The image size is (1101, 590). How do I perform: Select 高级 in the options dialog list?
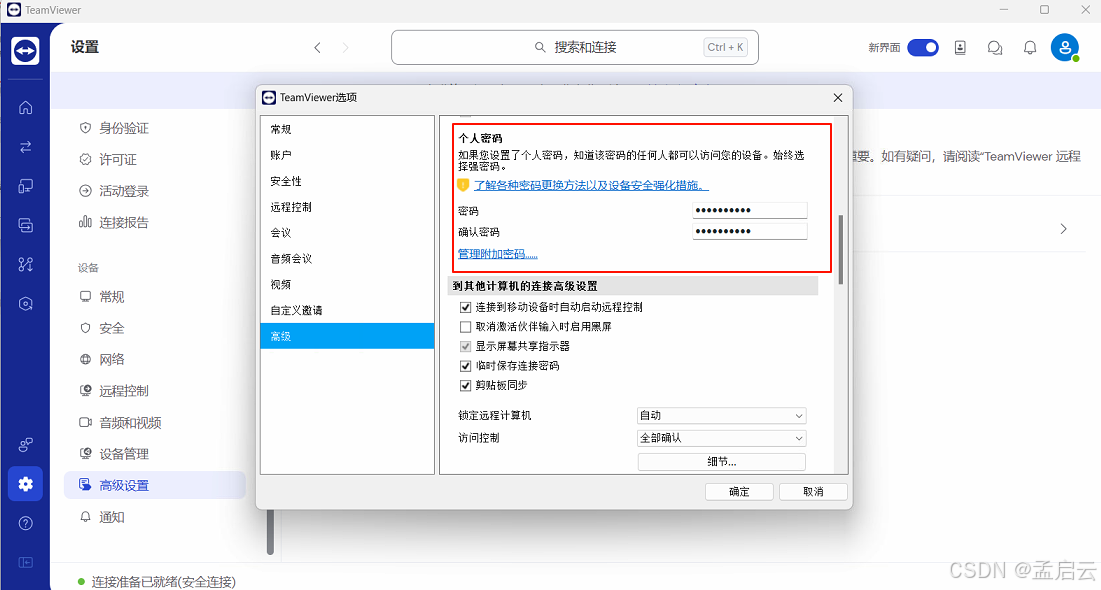tap(347, 336)
